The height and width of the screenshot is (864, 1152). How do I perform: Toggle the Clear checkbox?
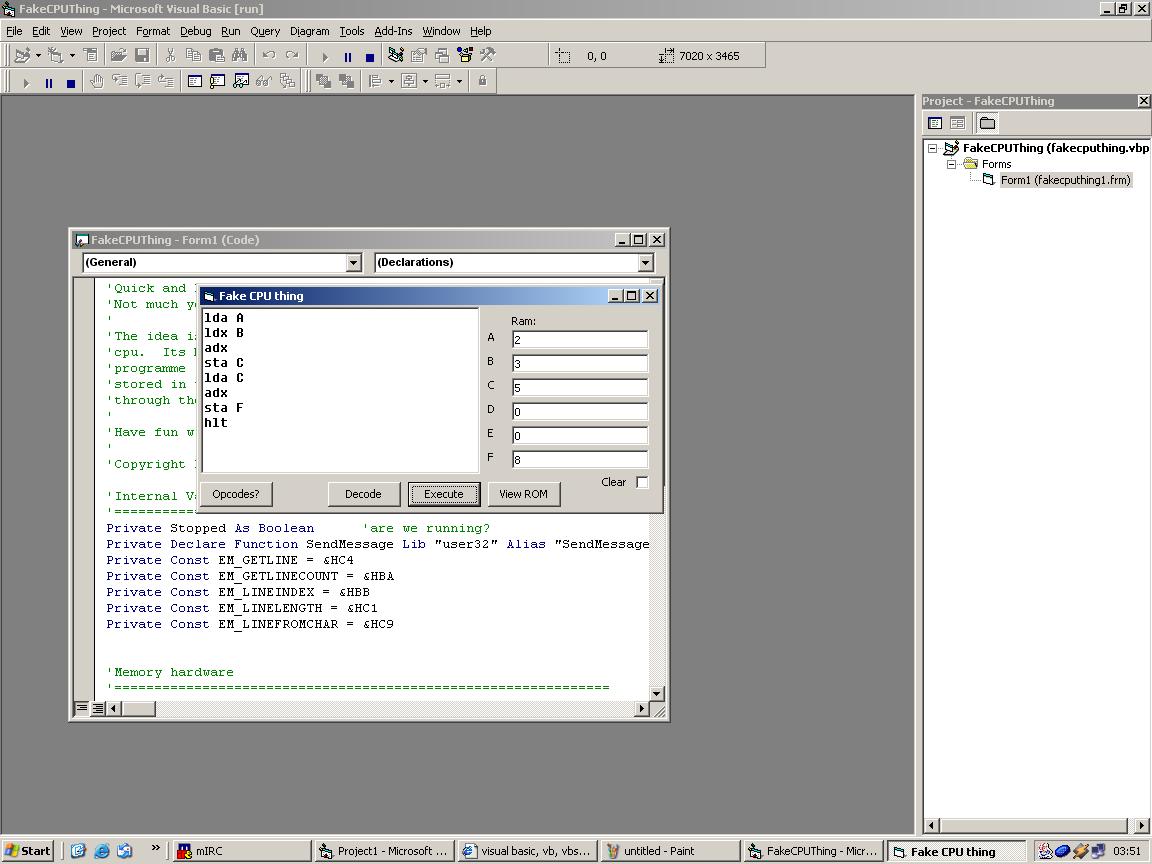[x=642, y=482]
